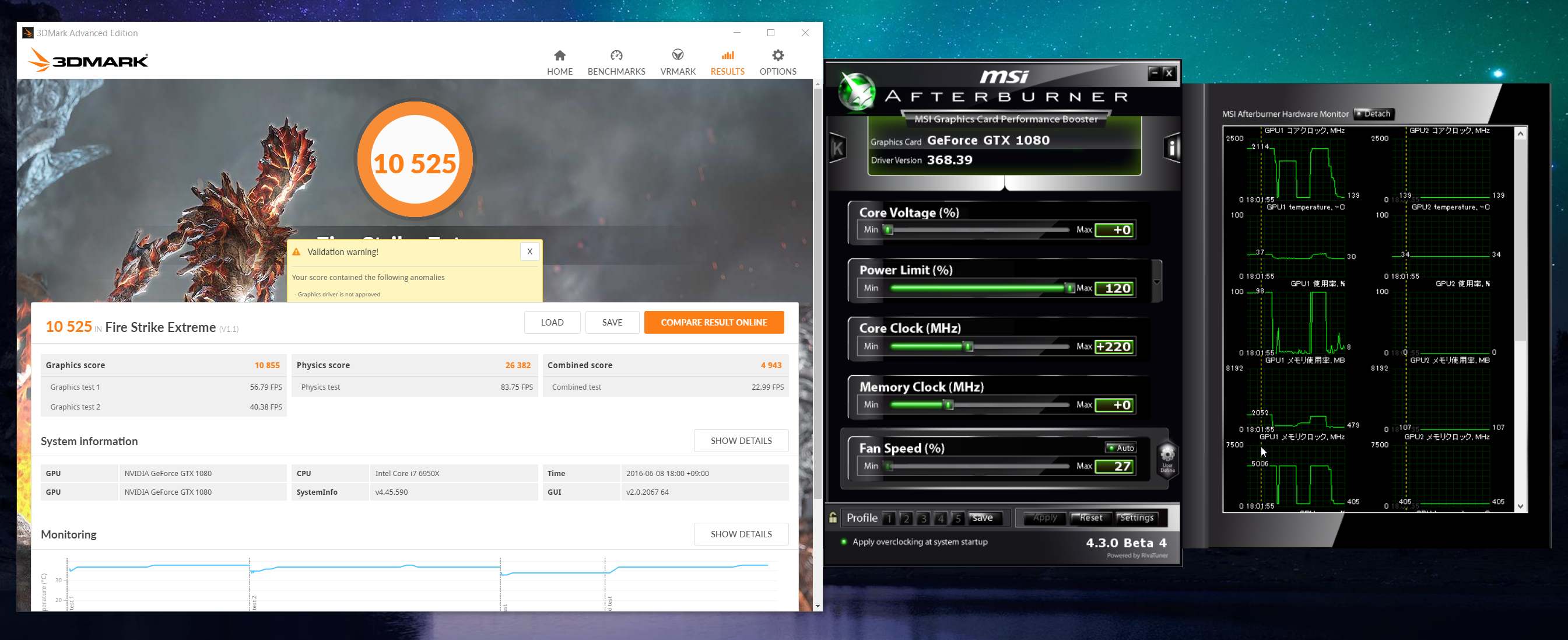The height and width of the screenshot is (640, 1568).
Task: Click Memory Clock slider handle
Action: (948, 405)
